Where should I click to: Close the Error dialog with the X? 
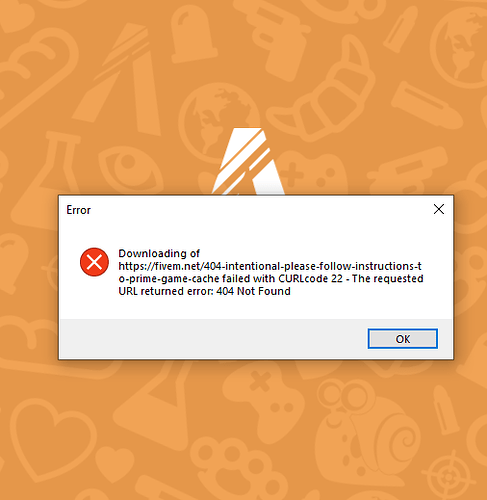tap(439, 209)
